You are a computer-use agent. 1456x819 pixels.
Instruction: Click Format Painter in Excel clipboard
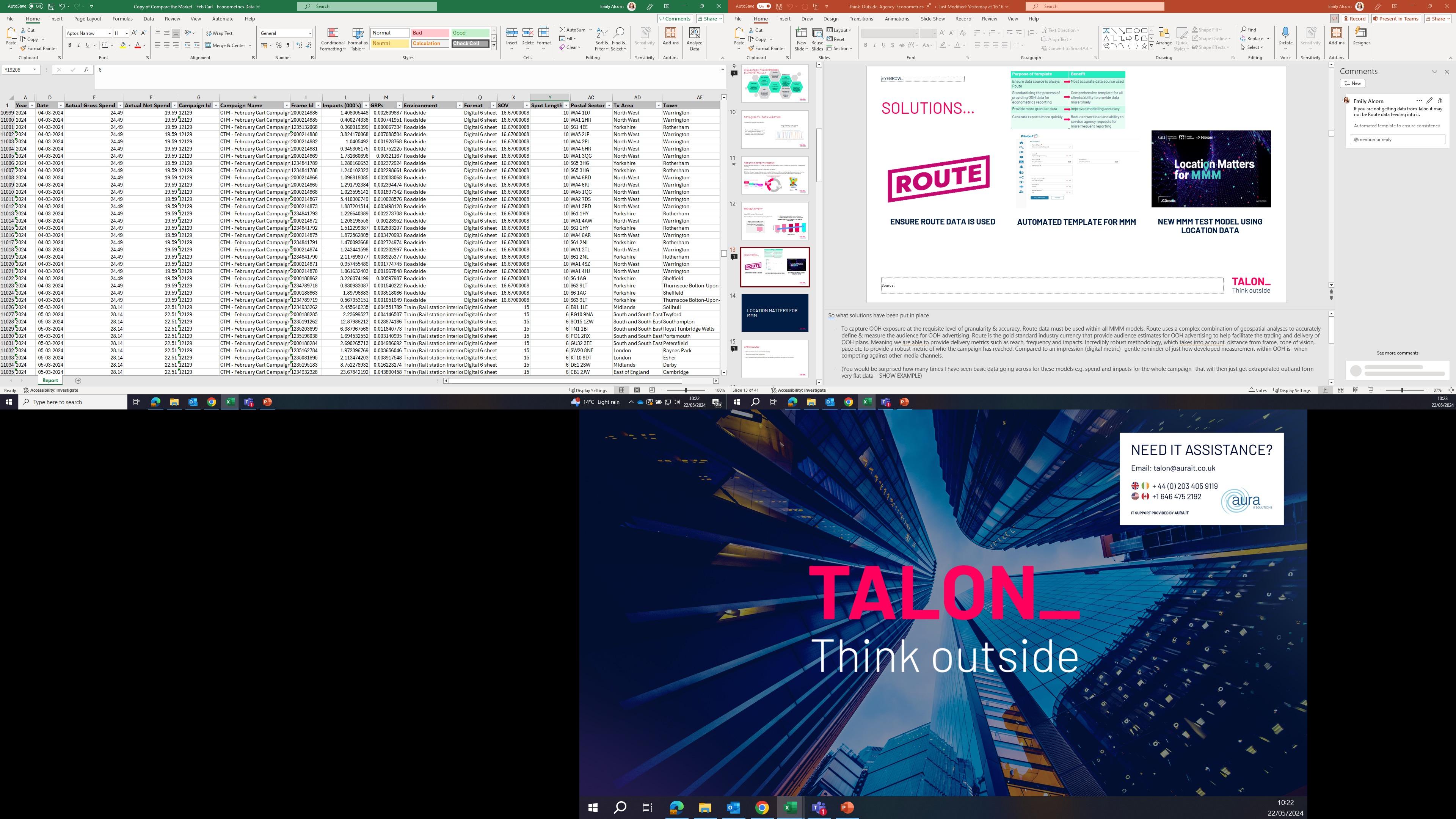coord(39,49)
